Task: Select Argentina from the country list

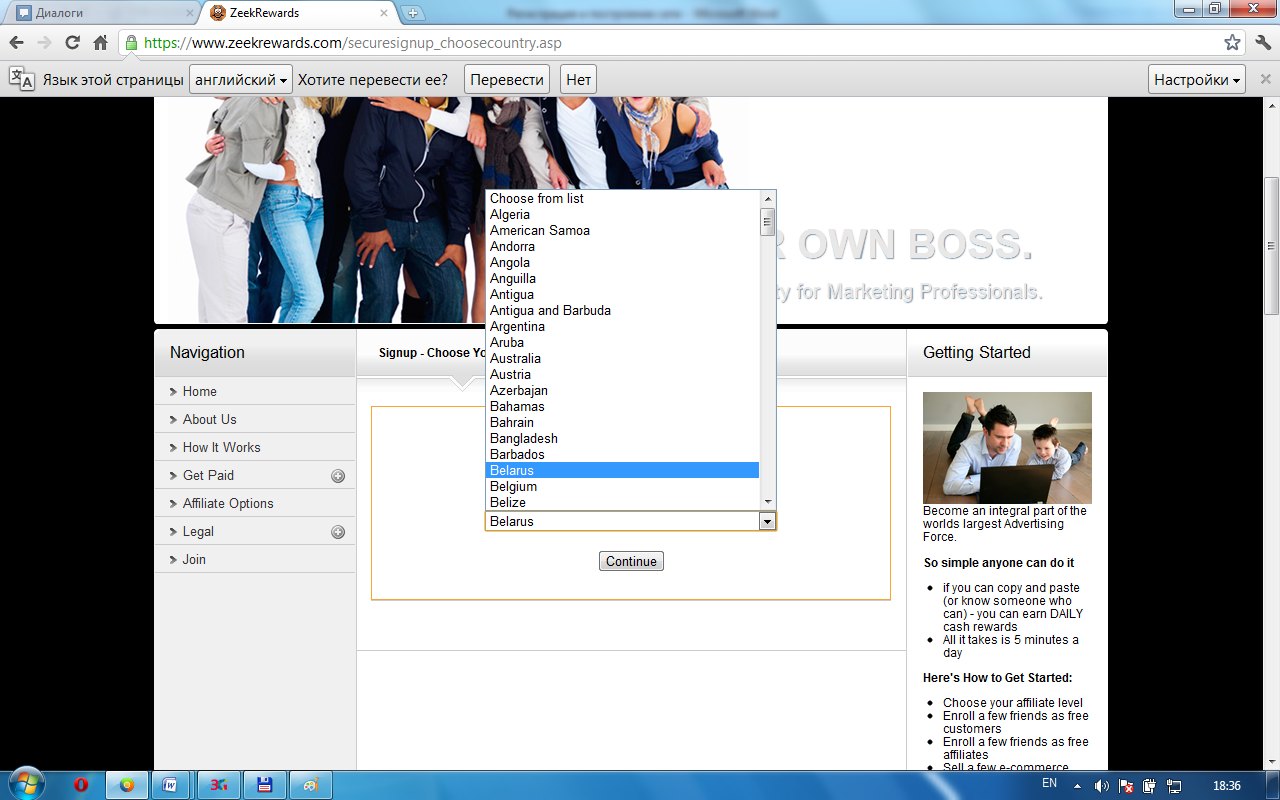Action: point(622,326)
